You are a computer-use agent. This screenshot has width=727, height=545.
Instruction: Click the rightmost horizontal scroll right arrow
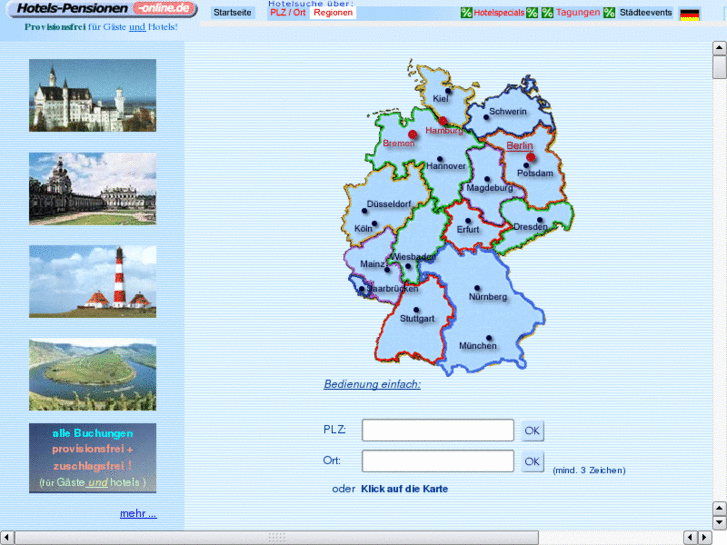click(x=705, y=537)
